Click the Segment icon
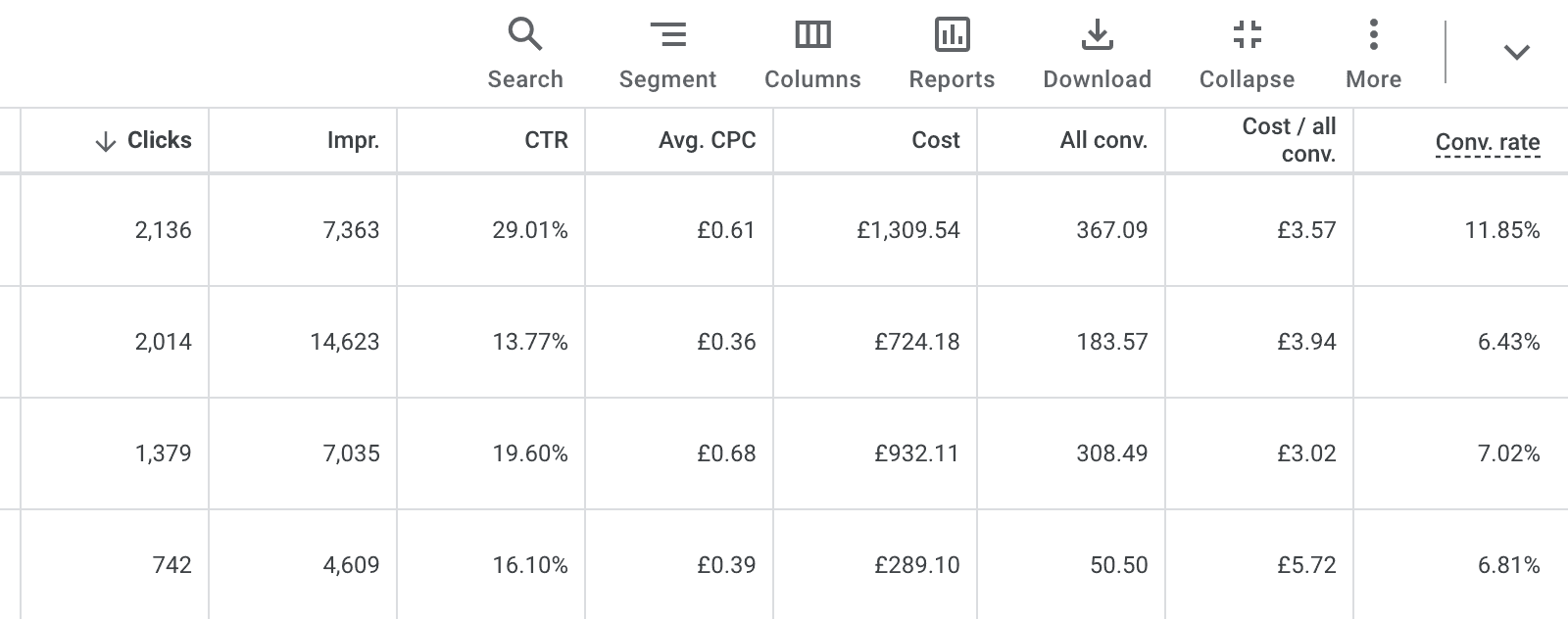Screen dimensions: 1568x619 669,34
